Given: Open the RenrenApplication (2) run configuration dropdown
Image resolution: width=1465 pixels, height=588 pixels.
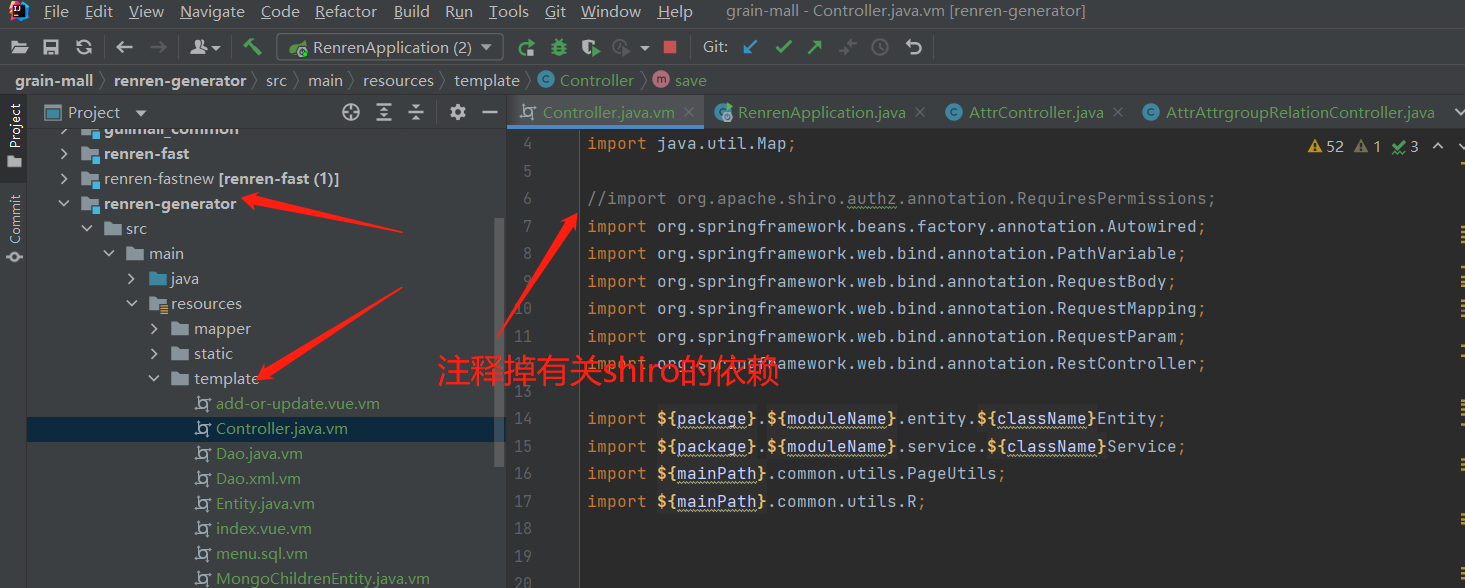Looking at the screenshot, I should pos(390,47).
